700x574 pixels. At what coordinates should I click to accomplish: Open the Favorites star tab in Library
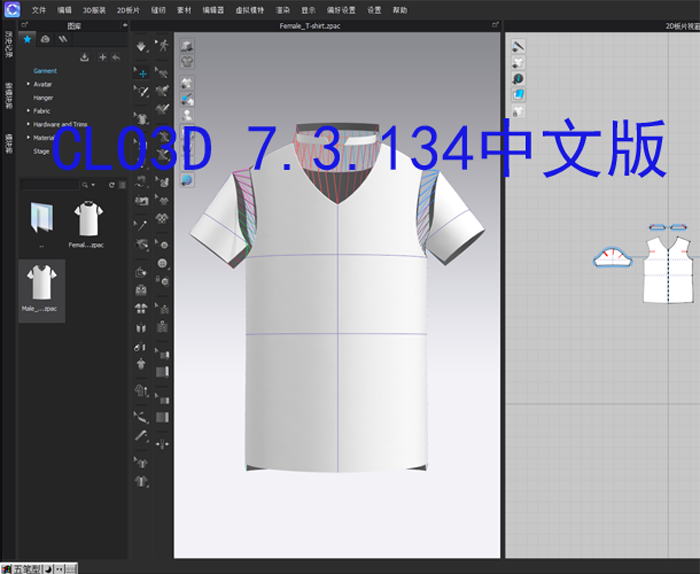point(27,39)
